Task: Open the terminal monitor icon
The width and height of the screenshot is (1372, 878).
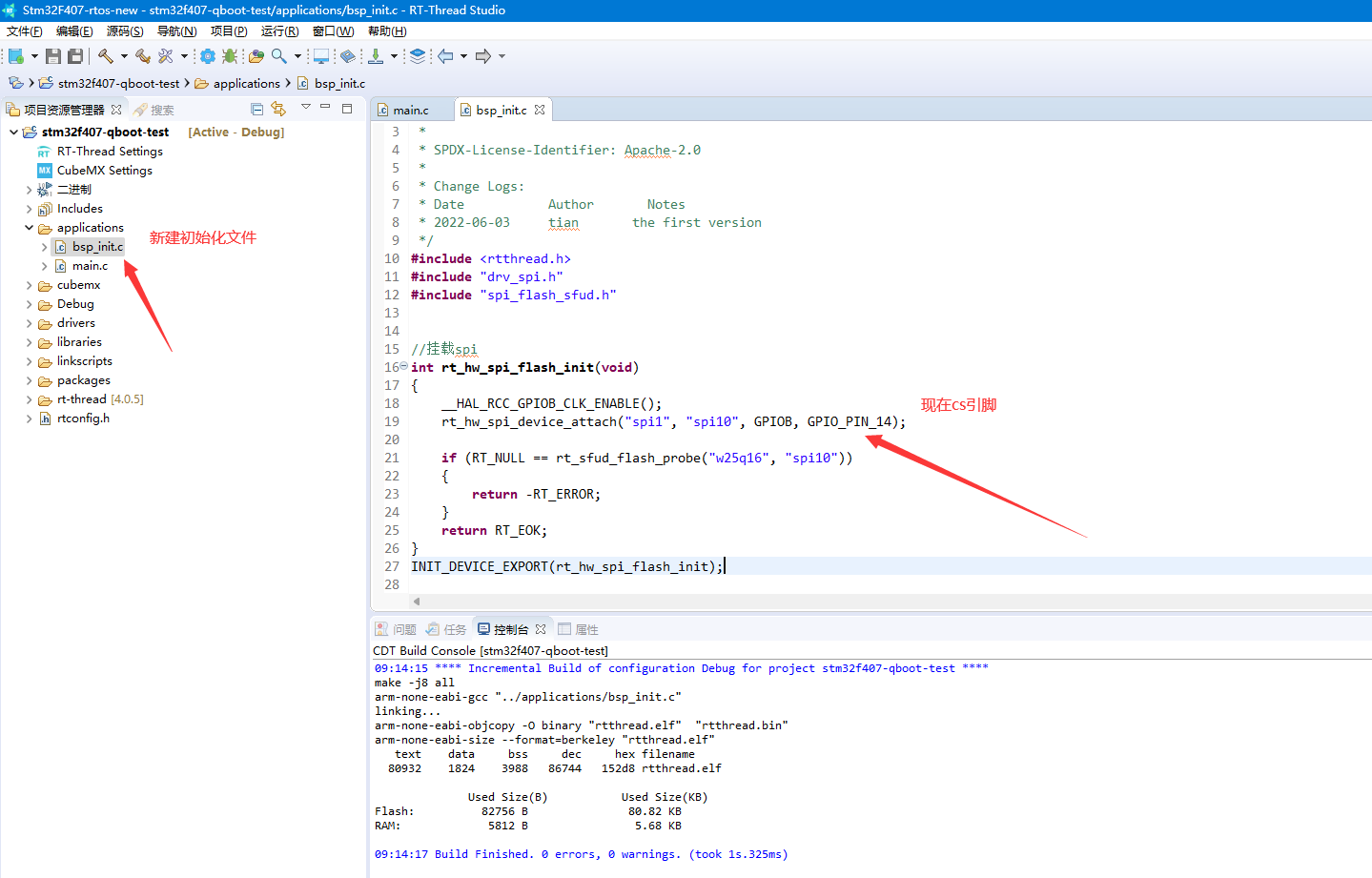Action: coord(321,56)
